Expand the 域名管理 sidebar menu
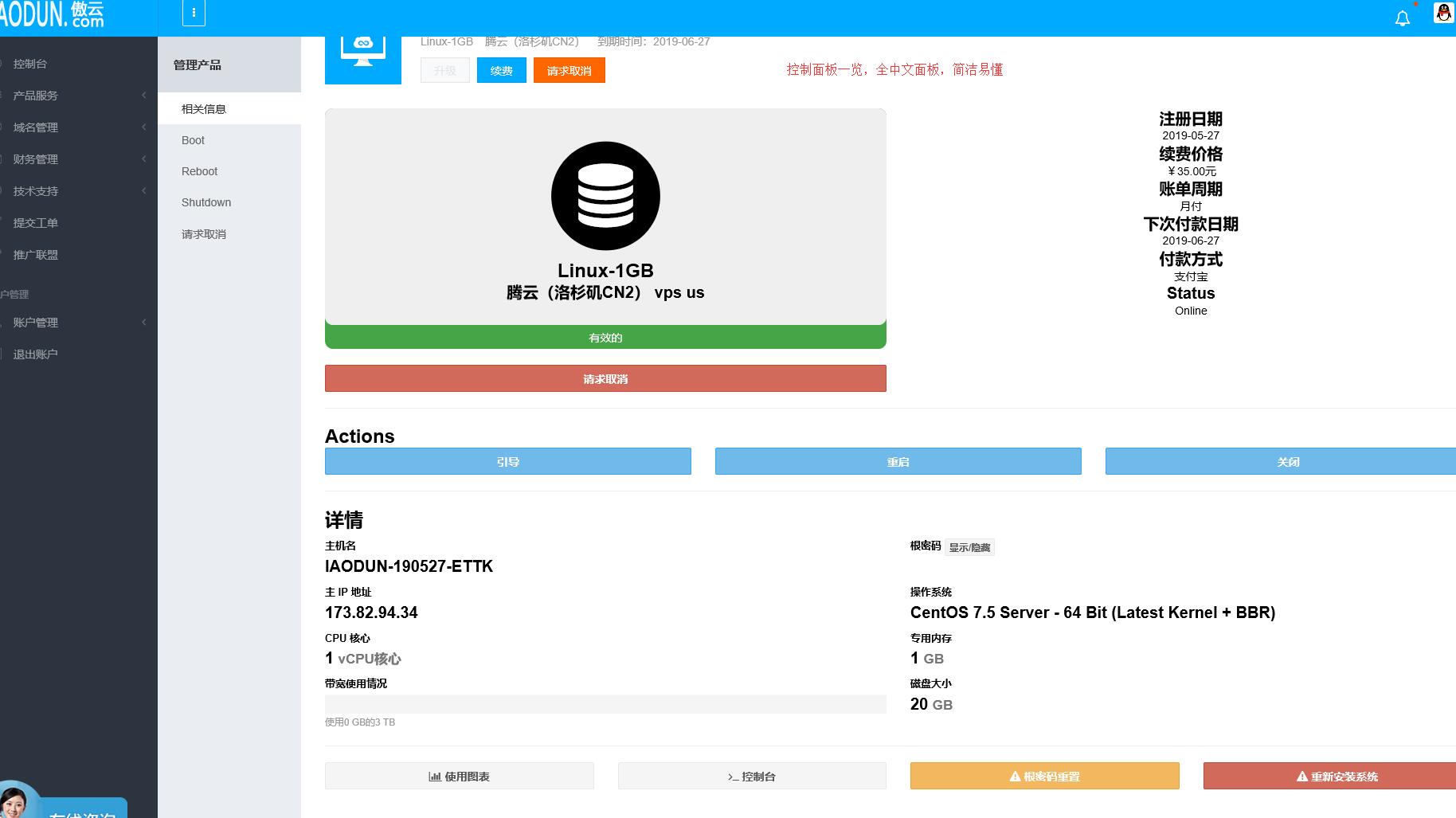Screen dimensions: 1456x818 pyautogui.click(x=36, y=127)
